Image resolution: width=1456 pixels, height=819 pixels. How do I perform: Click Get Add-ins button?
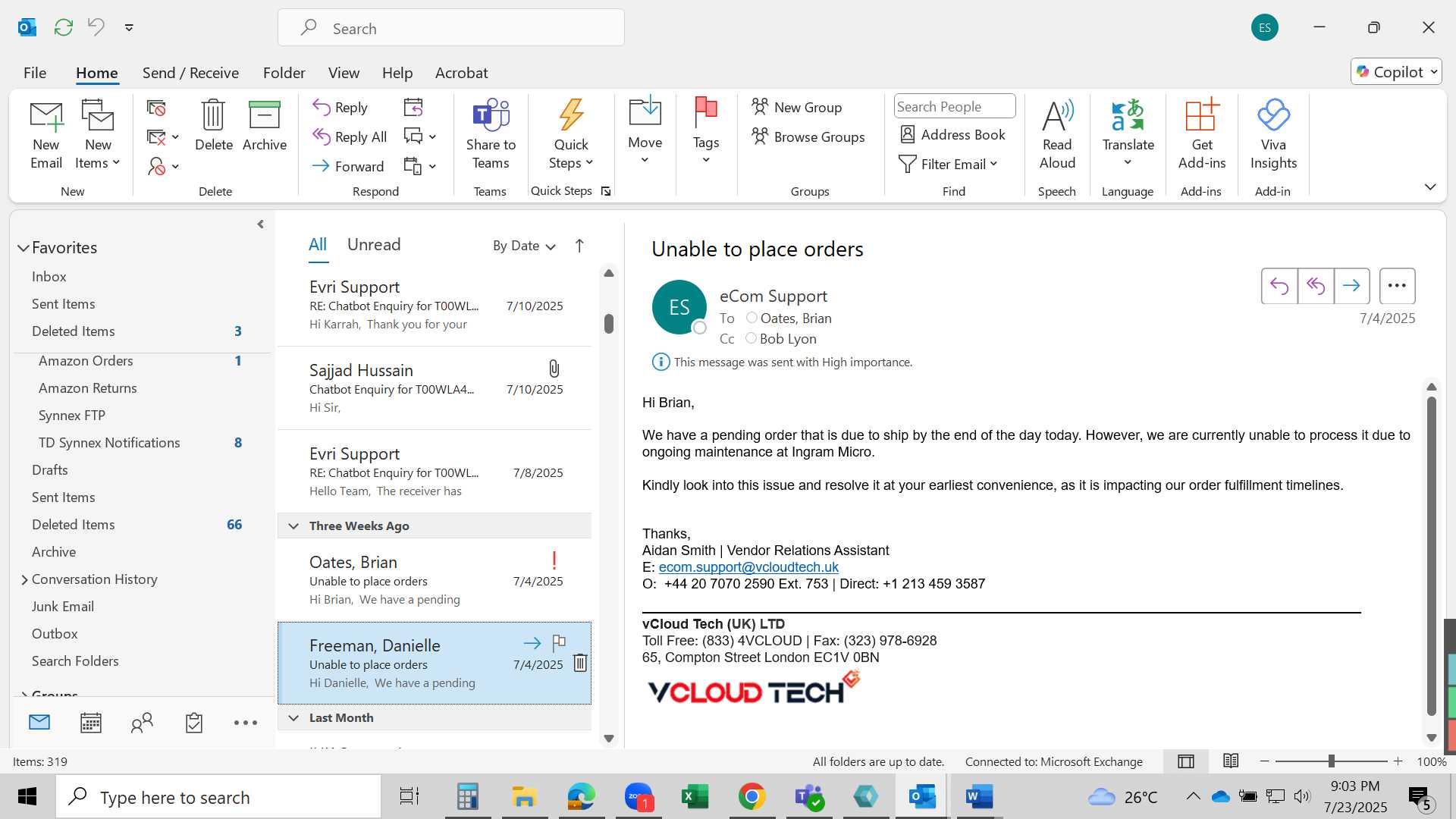[1201, 134]
